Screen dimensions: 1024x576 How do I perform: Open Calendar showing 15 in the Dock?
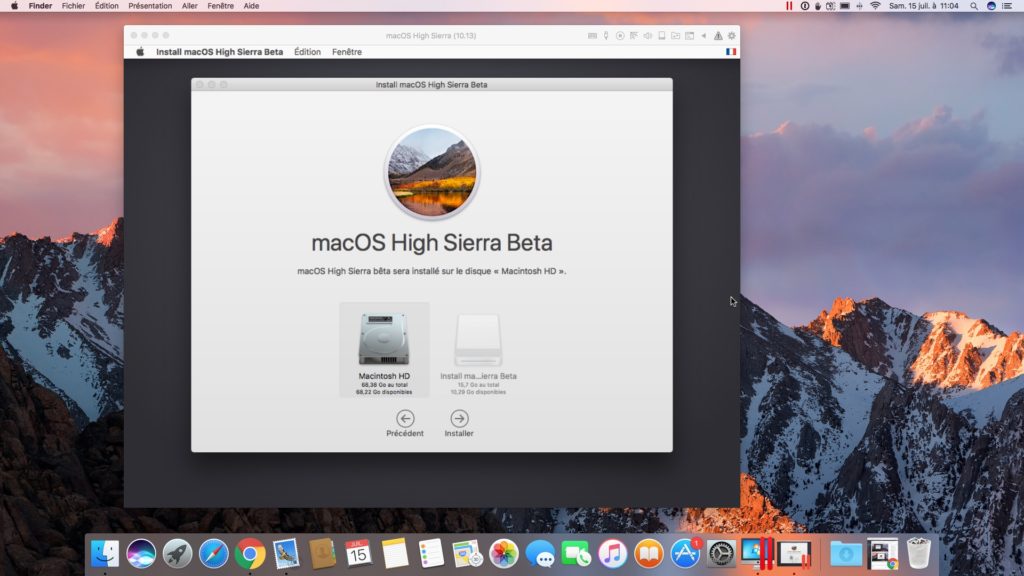click(x=359, y=554)
